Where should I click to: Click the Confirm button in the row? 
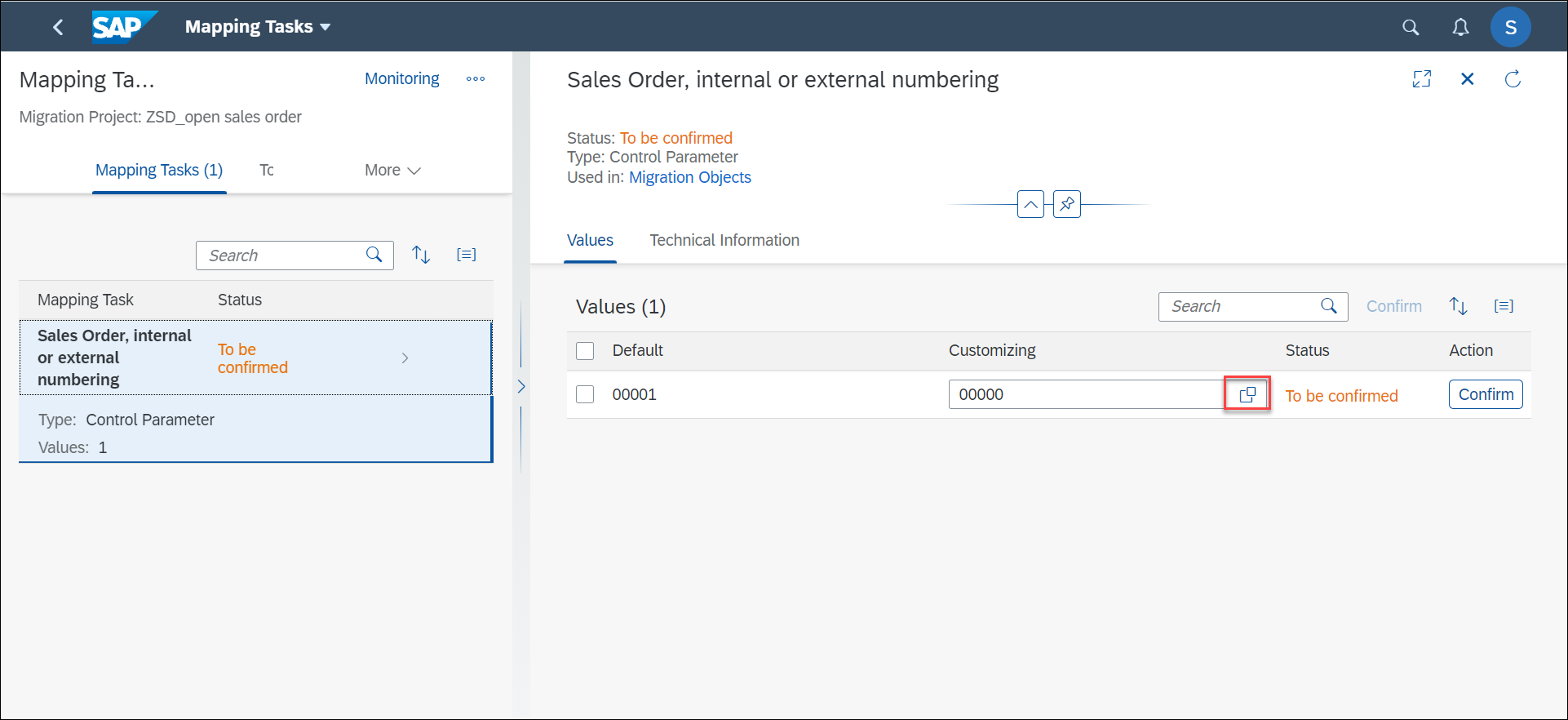pos(1486,394)
